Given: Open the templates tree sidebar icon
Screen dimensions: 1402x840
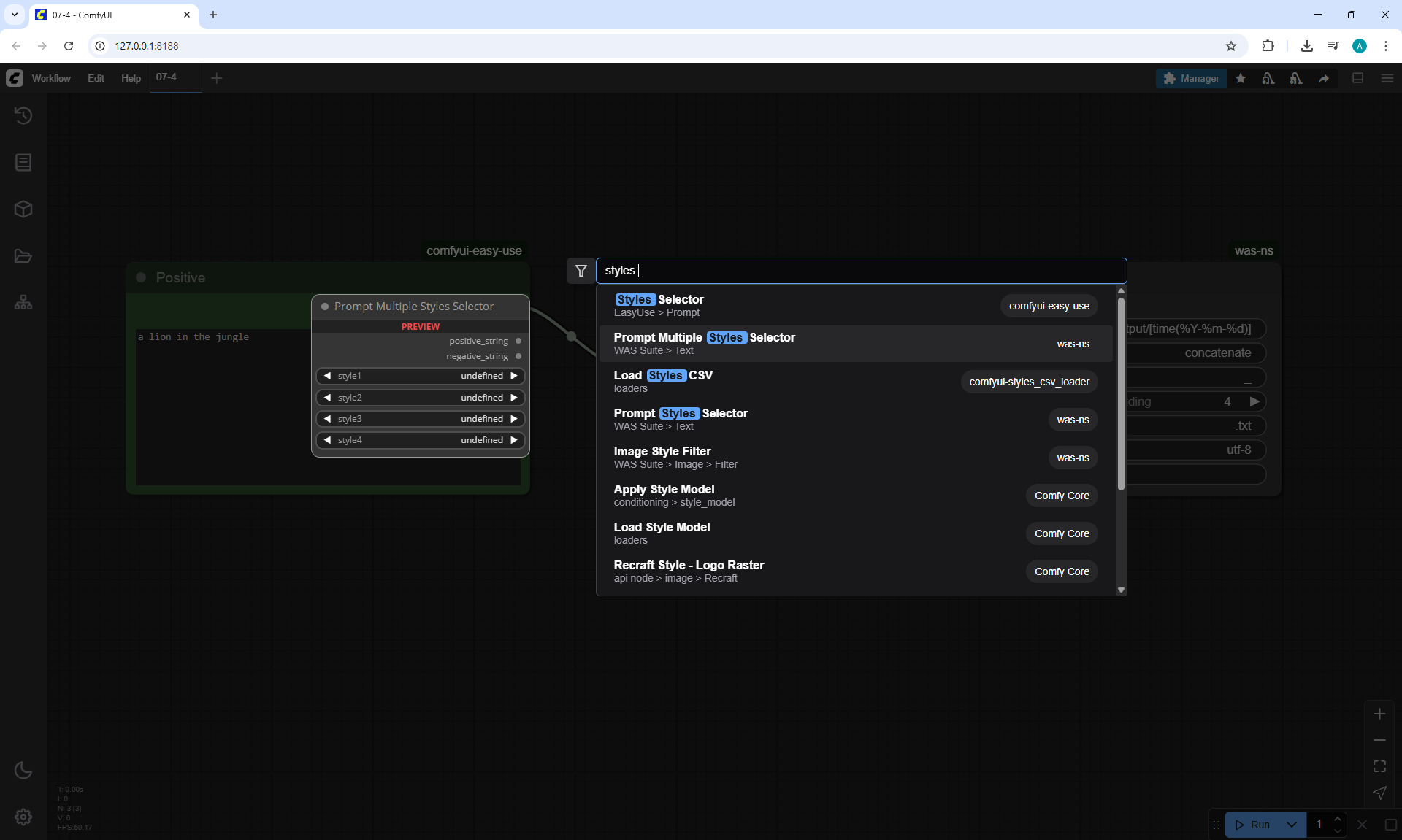Looking at the screenshot, I should click(x=23, y=302).
